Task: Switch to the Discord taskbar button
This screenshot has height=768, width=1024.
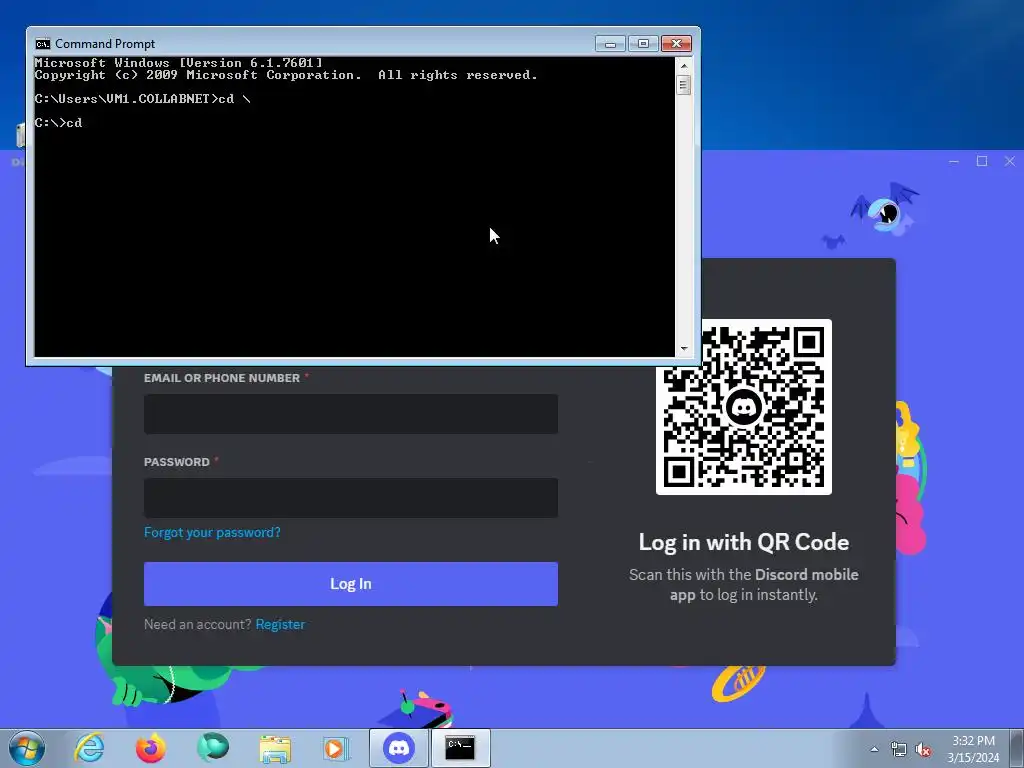Action: coord(399,748)
